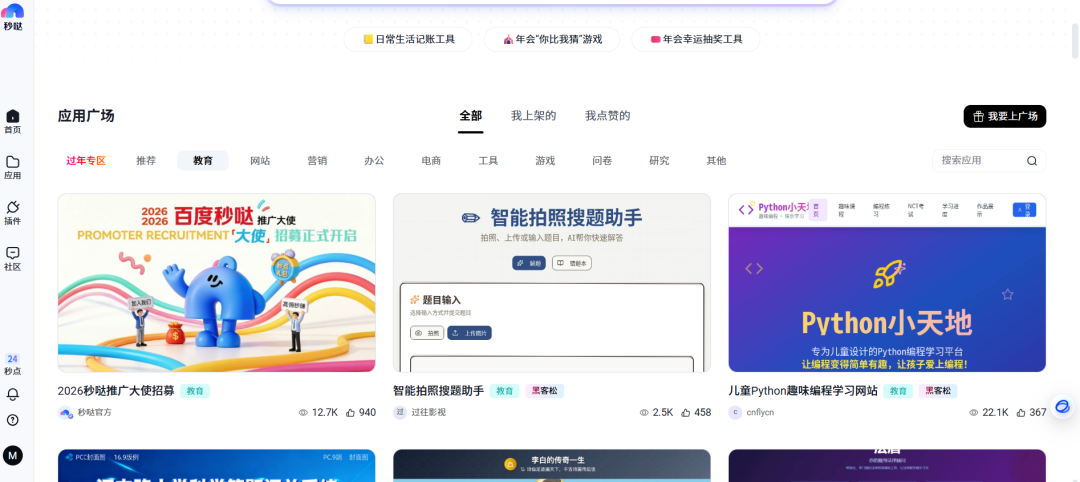1080x482 pixels.
Task: Select the 游戏 category
Action: 545,160
